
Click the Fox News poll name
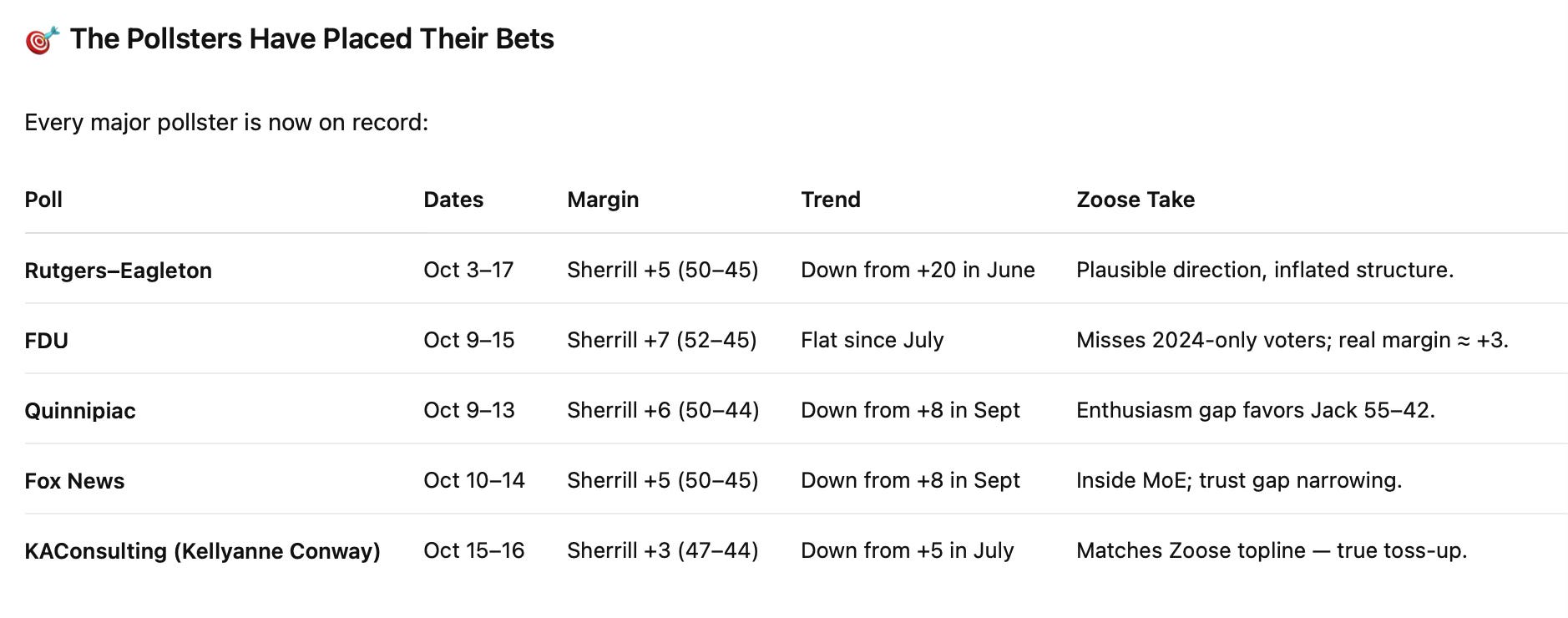pos(74,481)
